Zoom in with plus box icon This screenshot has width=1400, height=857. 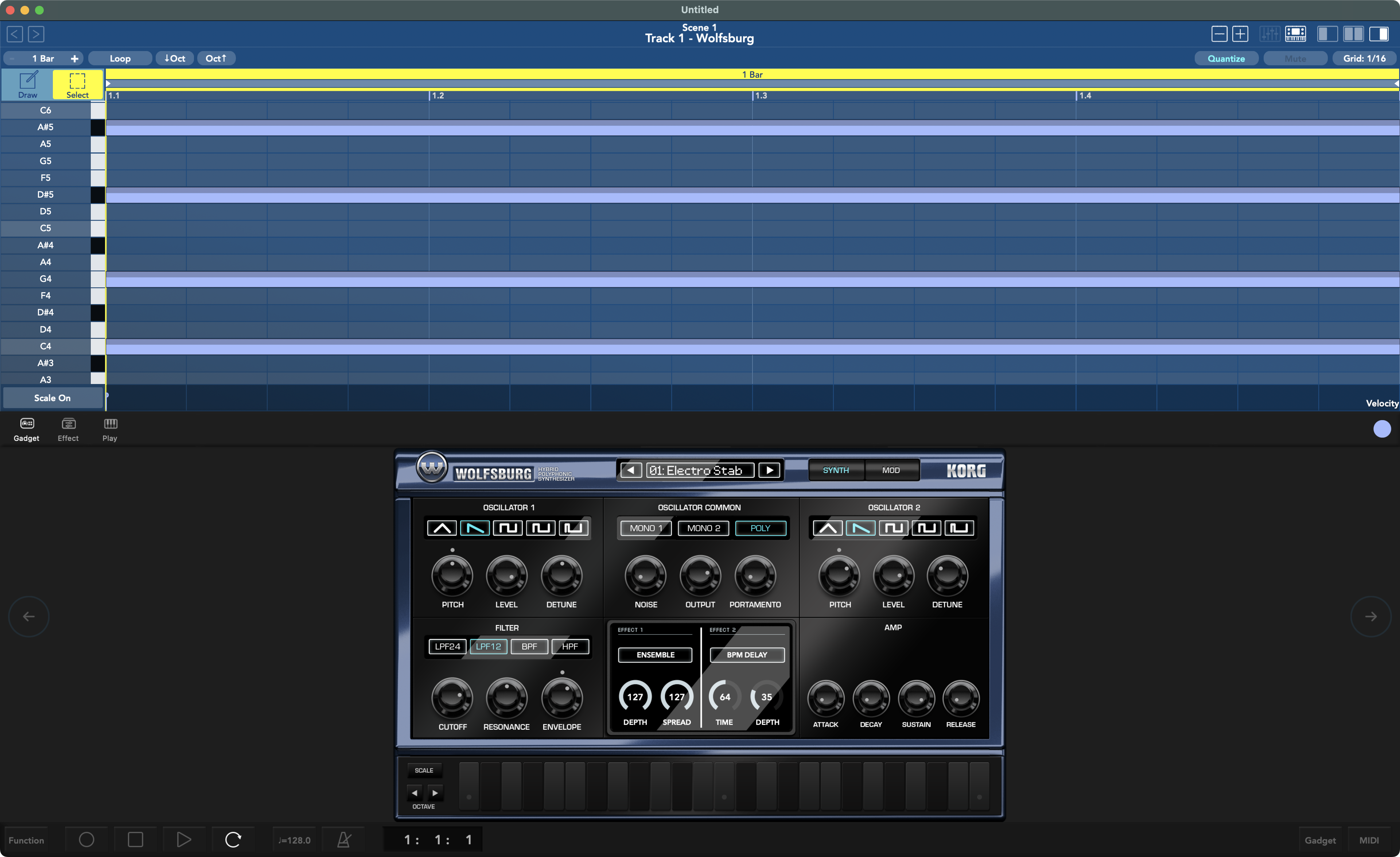[1240, 34]
